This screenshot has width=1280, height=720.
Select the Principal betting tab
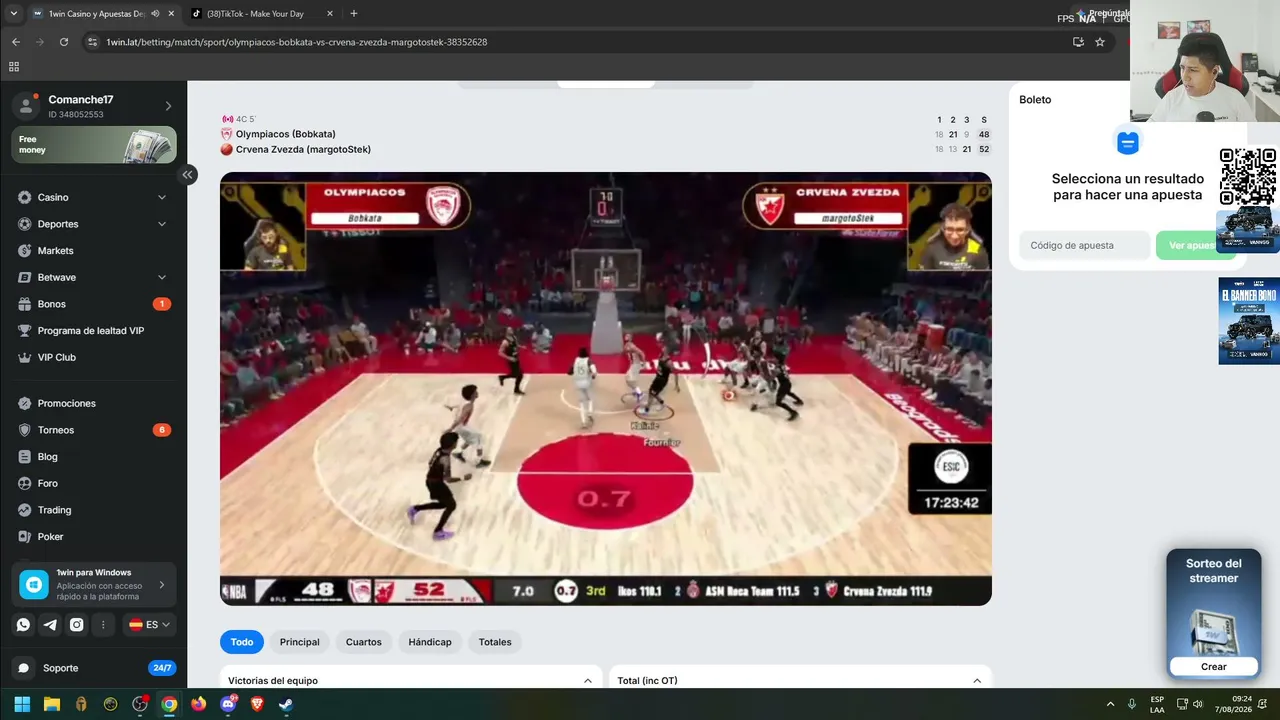300,642
